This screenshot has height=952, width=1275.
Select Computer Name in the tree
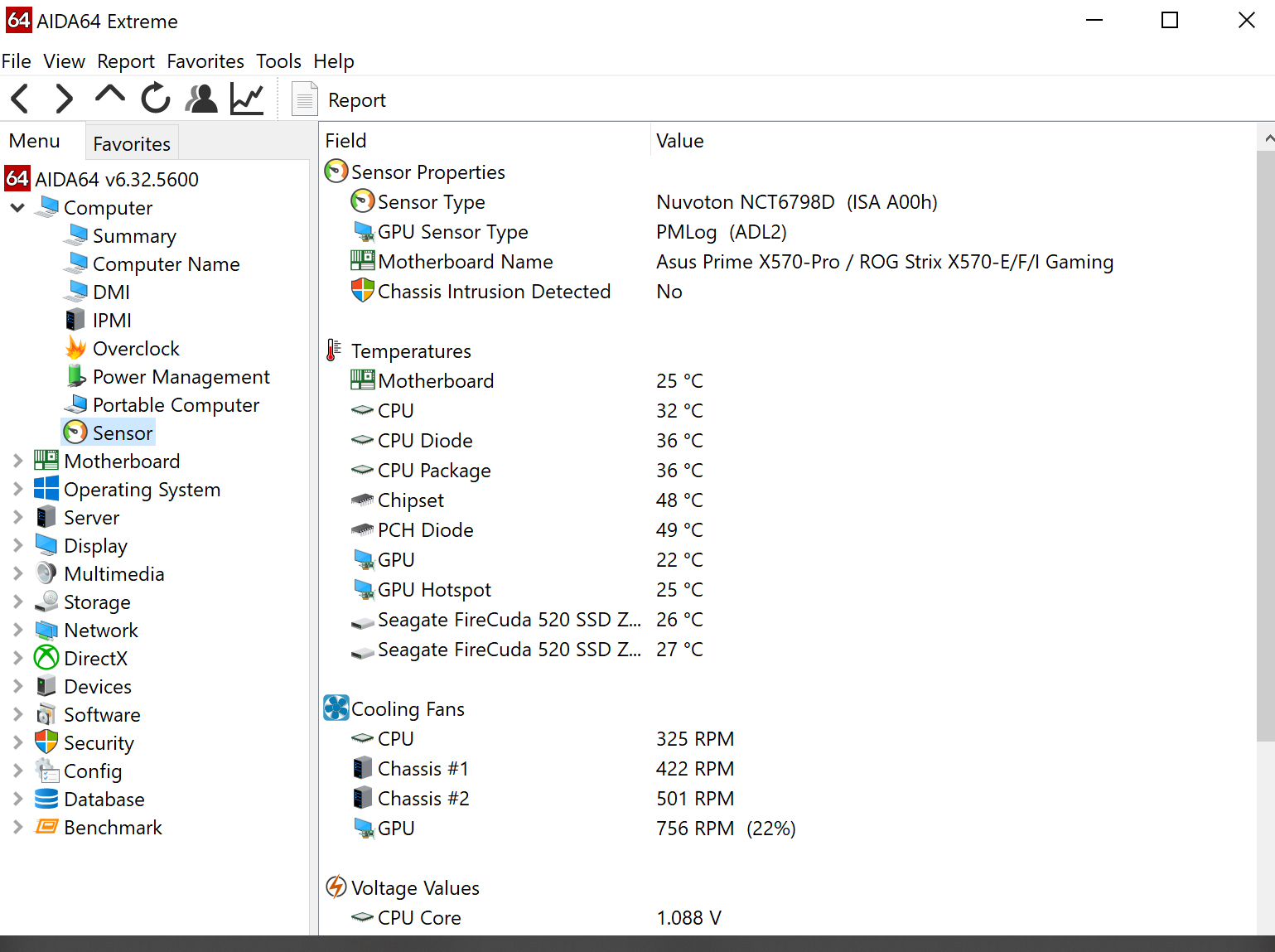[x=167, y=264]
